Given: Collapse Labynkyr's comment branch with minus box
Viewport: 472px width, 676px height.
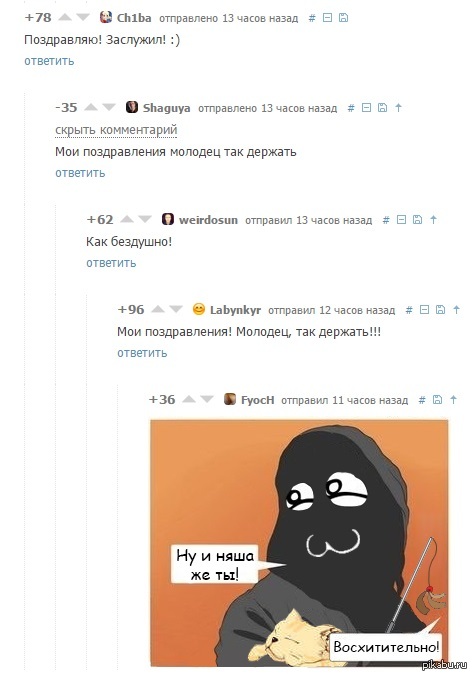Looking at the screenshot, I should coord(425,310).
